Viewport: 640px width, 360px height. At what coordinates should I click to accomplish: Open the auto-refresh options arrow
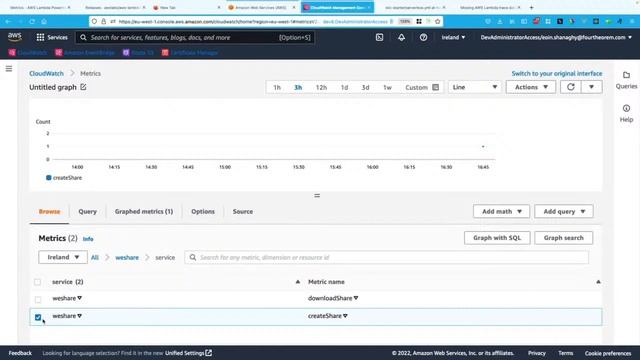[591, 87]
